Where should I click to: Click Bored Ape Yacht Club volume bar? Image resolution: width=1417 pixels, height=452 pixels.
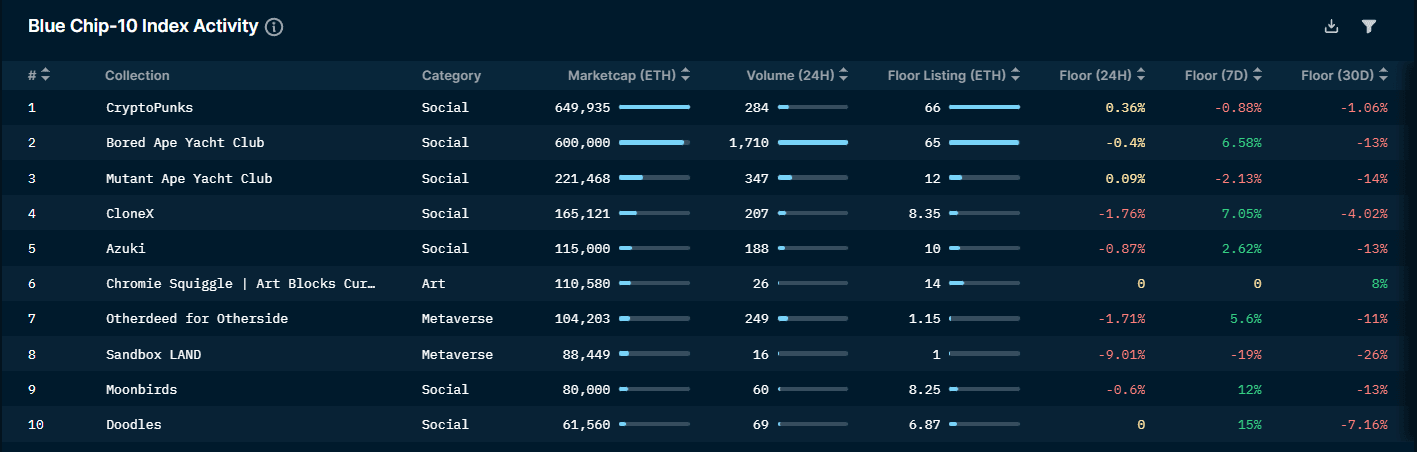click(x=812, y=143)
